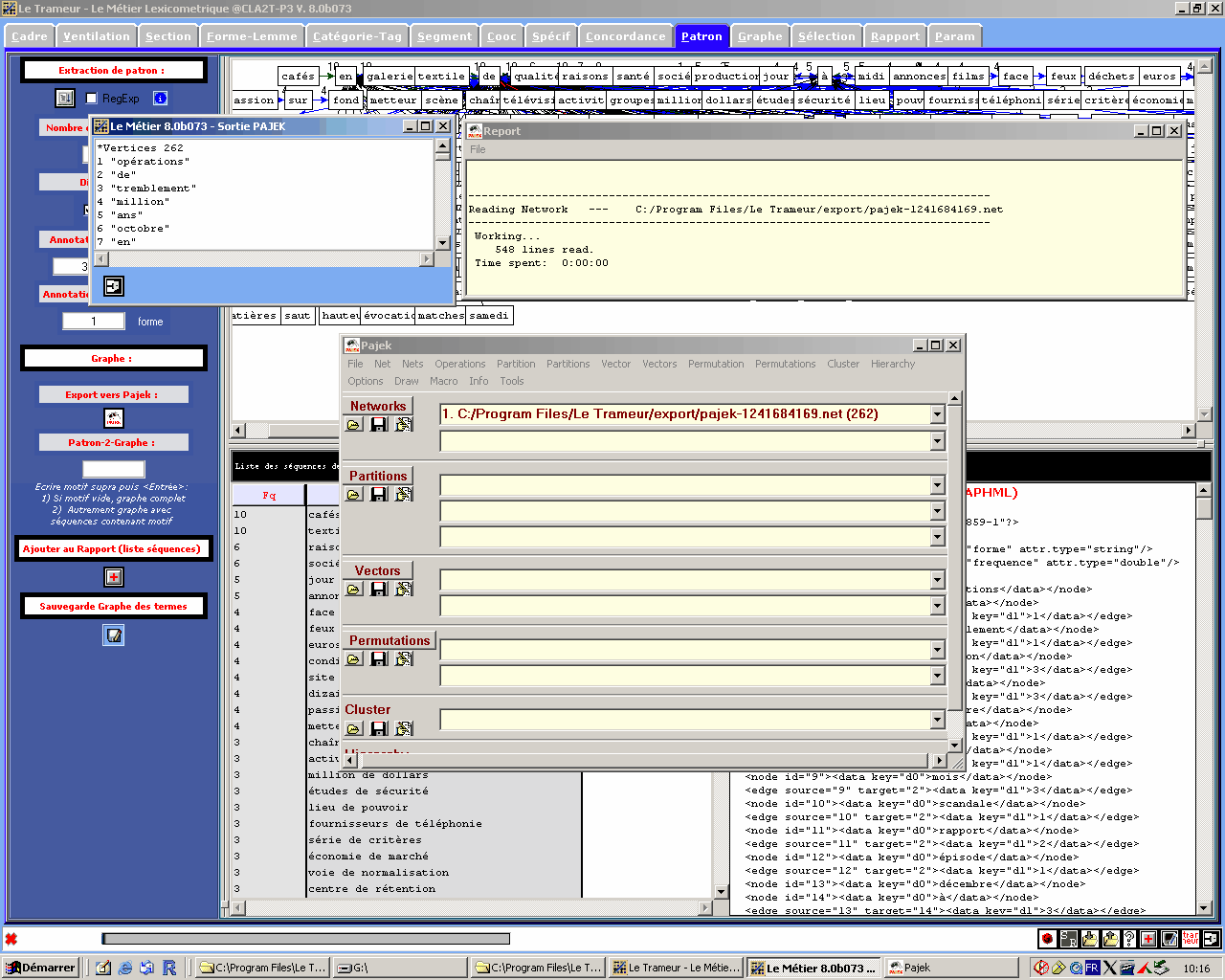Click the folder with up arrow icon in bottom toolbar
The height and width of the screenshot is (980, 1225).
pyautogui.click(x=1110, y=939)
